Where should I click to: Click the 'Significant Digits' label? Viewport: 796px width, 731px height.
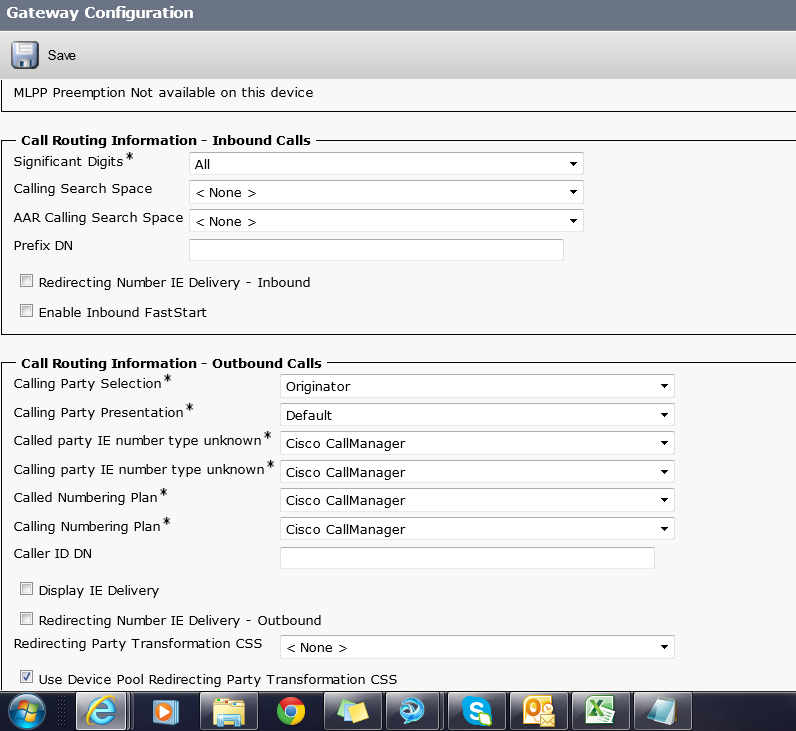(69, 161)
